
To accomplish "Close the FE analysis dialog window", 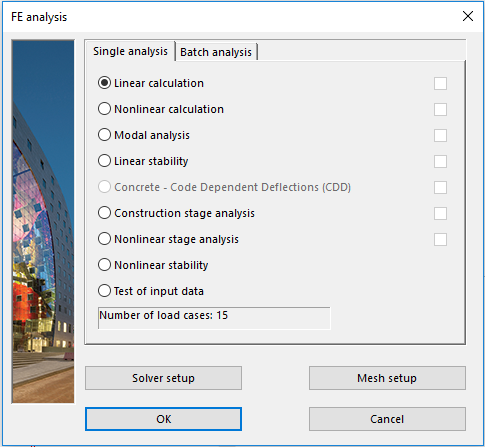I will point(468,16).
